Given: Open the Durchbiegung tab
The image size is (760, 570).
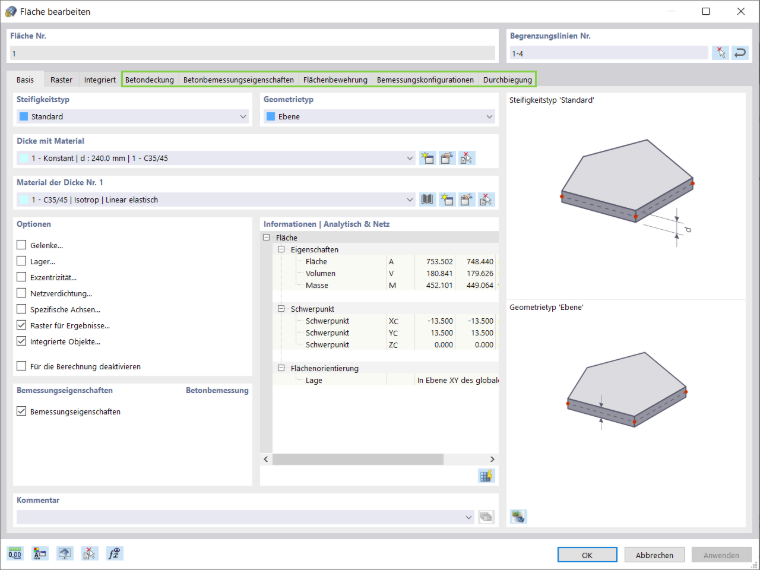Looking at the screenshot, I should tap(507, 79).
